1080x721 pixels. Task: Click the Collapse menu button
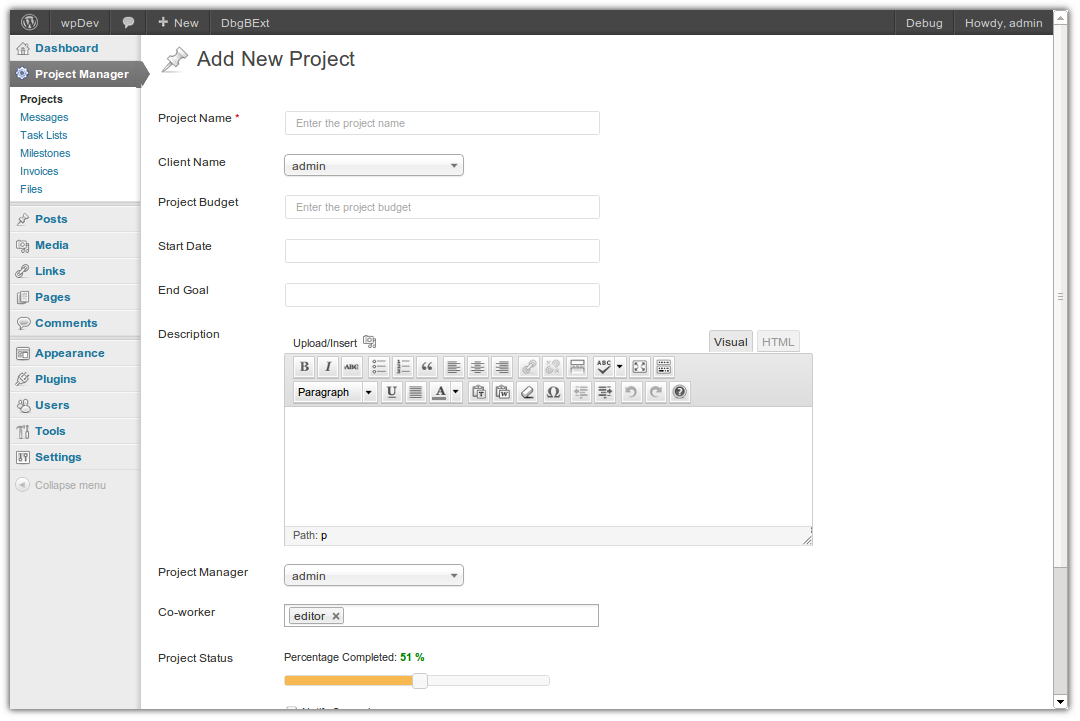pos(61,485)
